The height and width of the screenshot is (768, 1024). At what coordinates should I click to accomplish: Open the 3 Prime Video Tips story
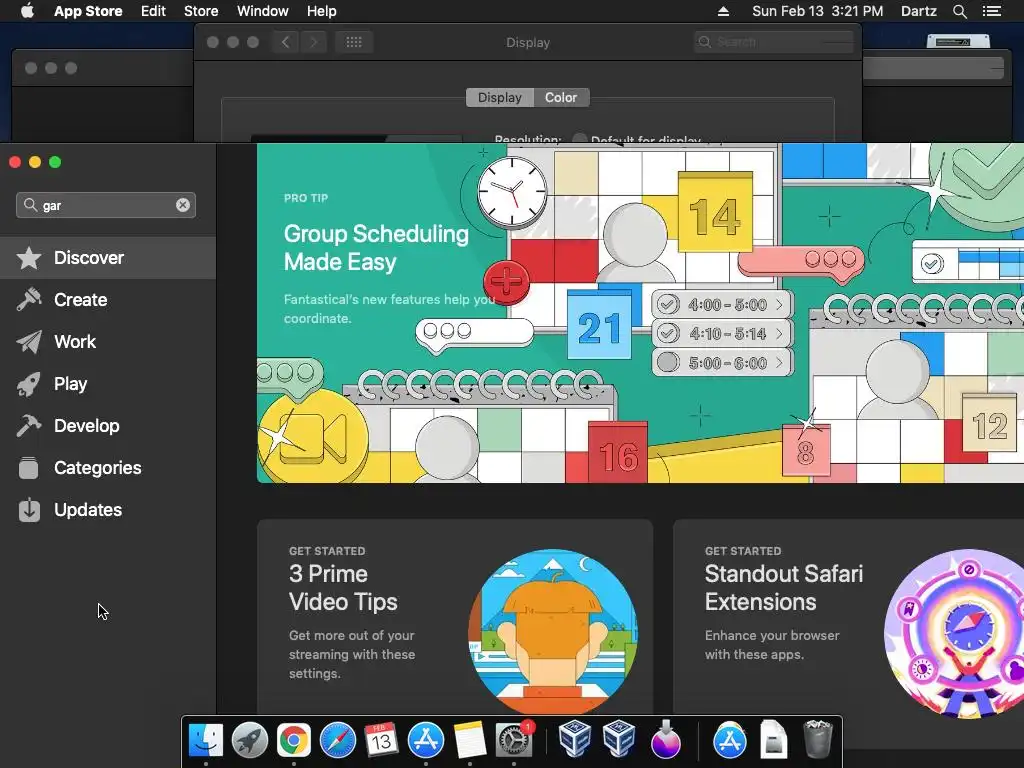455,617
